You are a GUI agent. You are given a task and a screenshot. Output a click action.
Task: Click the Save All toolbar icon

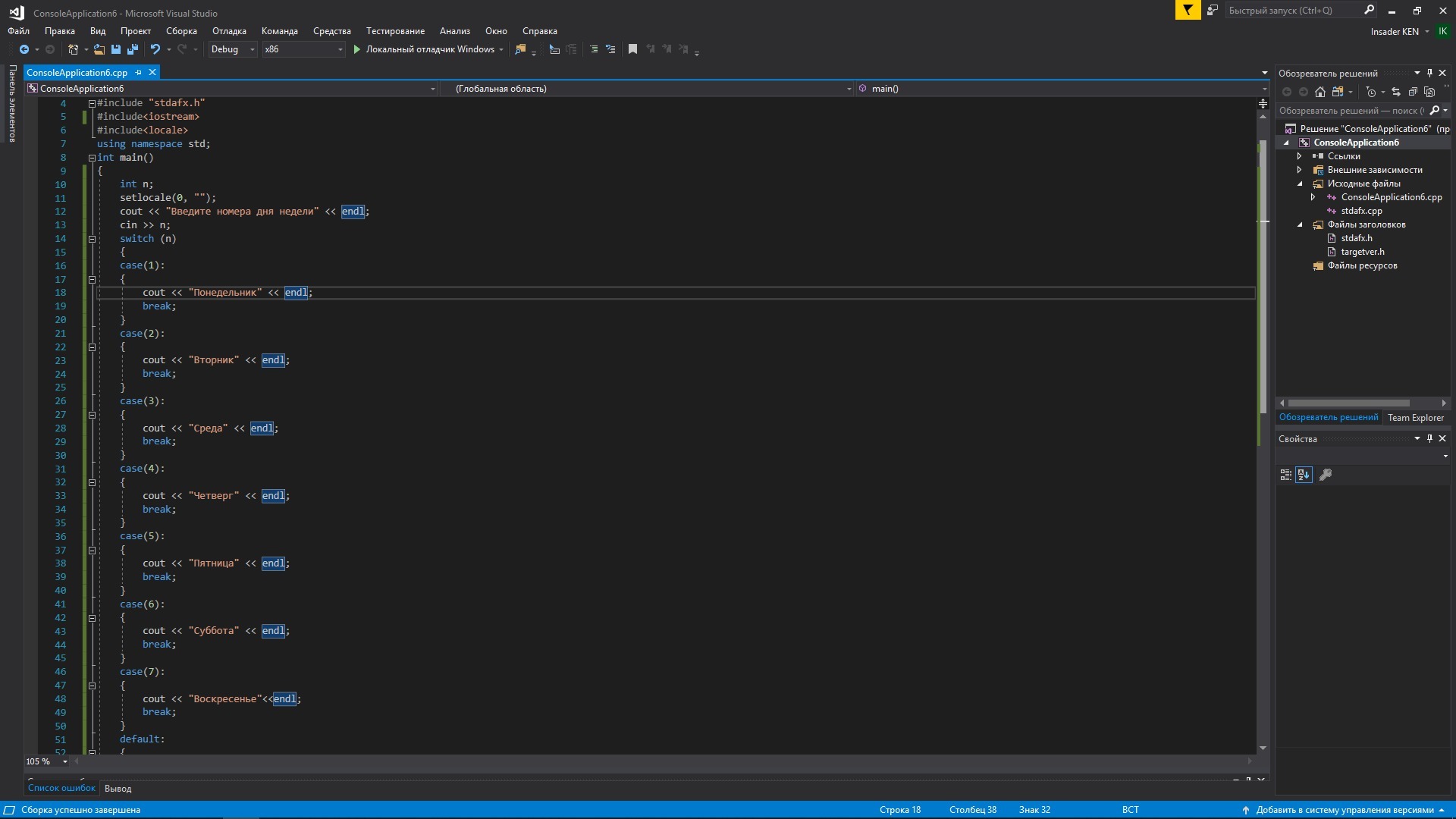coord(133,49)
